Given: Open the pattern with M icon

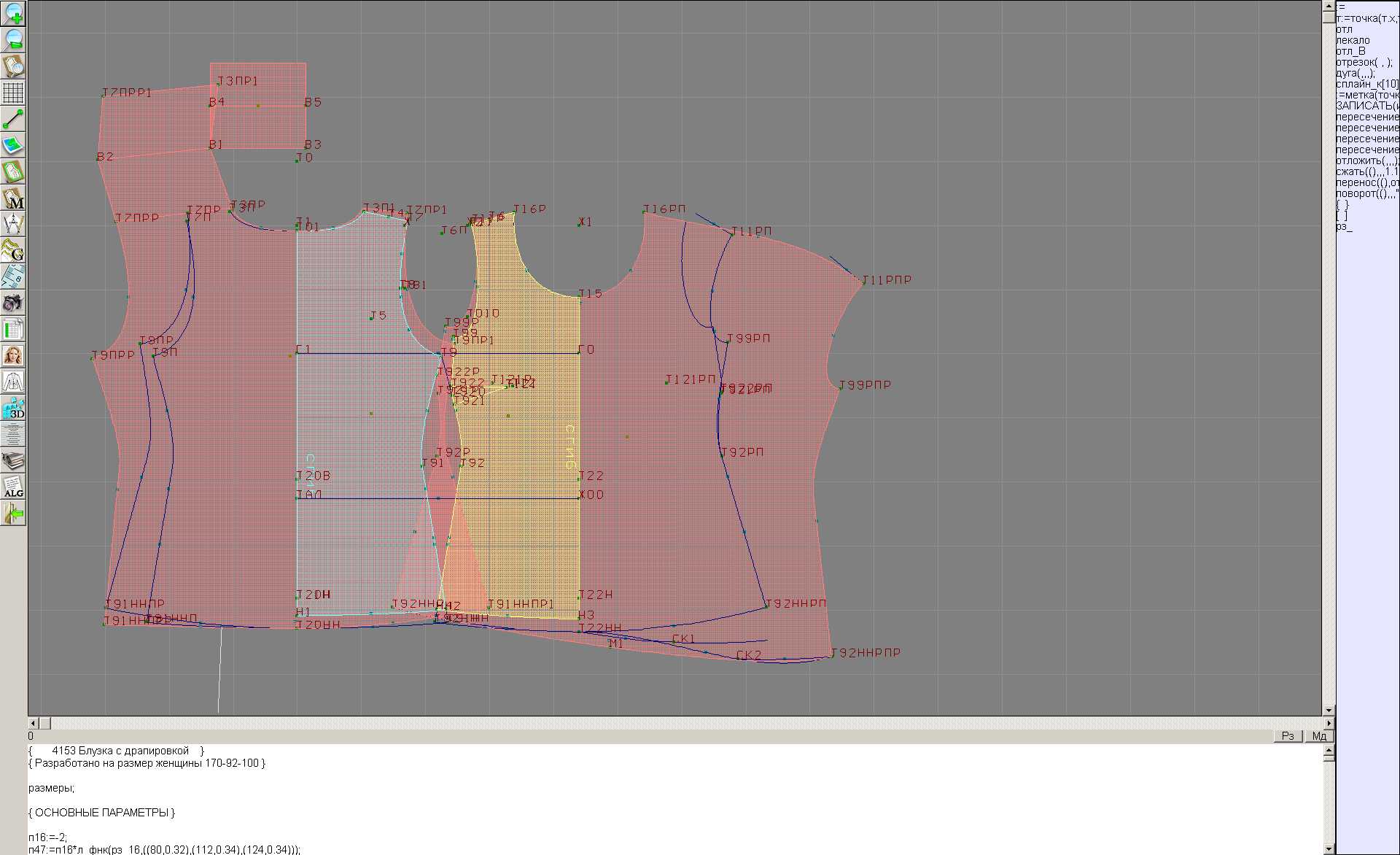Looking at the screenshot, I should 13,198.
